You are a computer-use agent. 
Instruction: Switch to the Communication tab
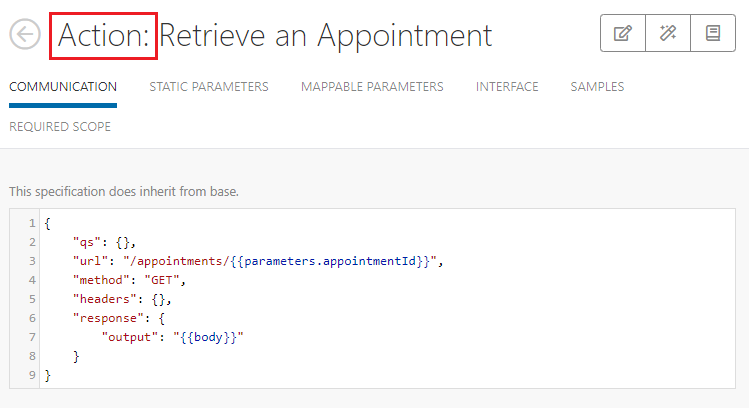pos(63,87)
